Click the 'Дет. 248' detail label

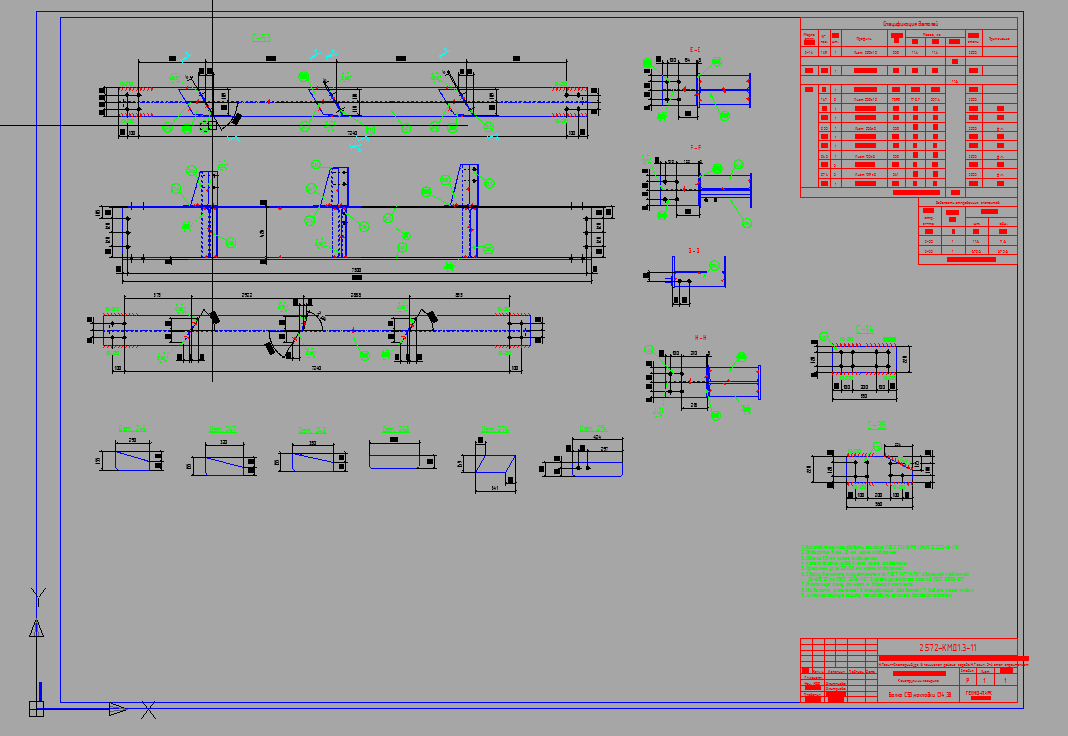[x=312, y=430]
